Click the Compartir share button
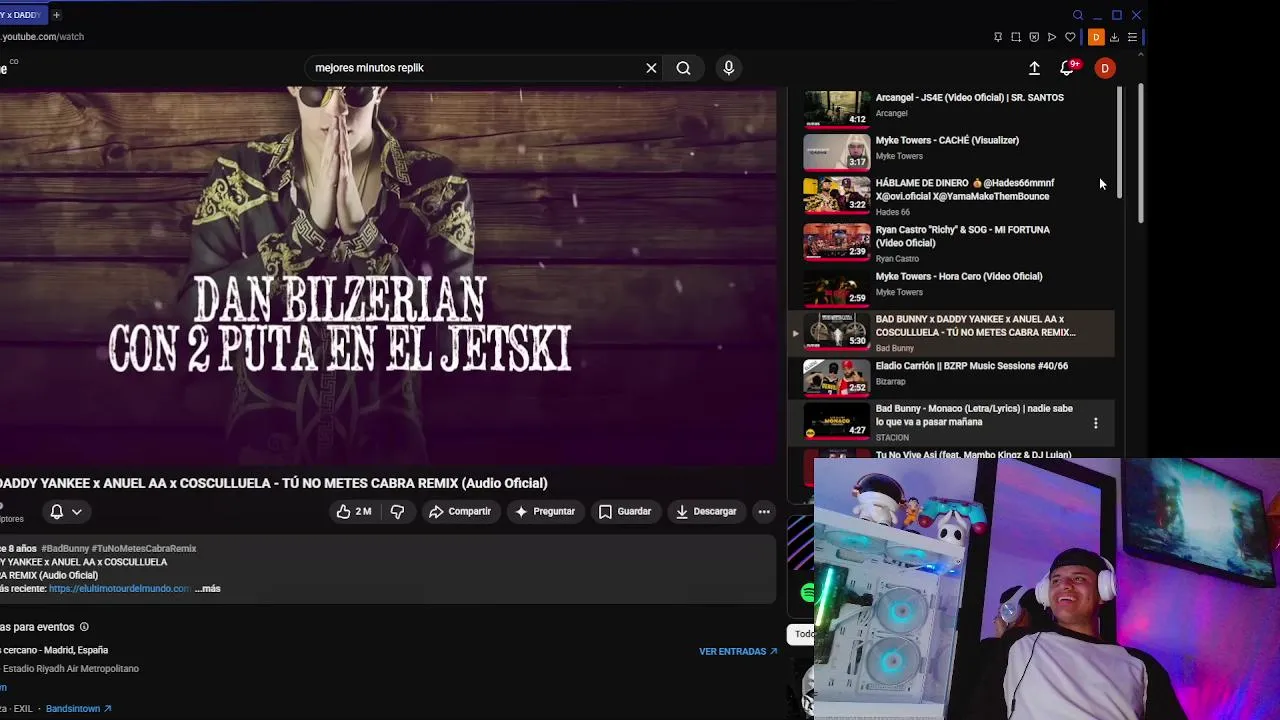The width and height of the screenshot is (1280, 720). point(460,511)
